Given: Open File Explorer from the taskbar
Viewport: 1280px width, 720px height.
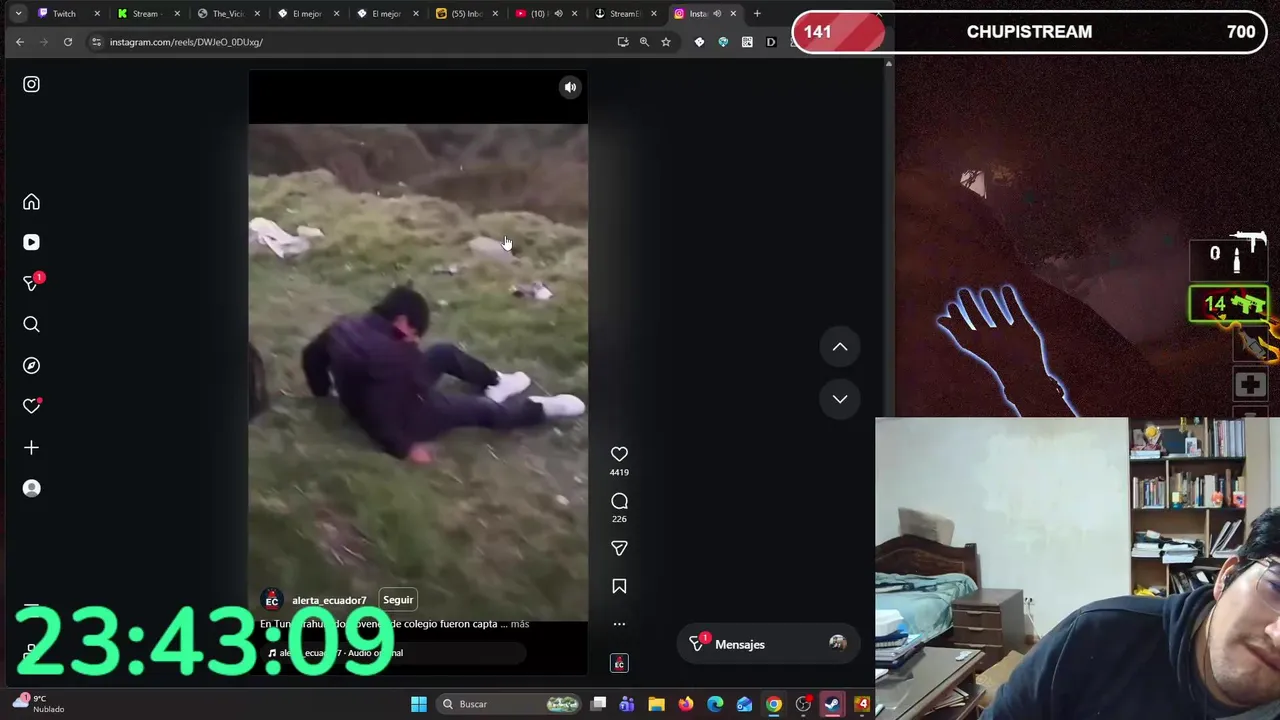Looking at the screenshot, I should click(656, 704).
